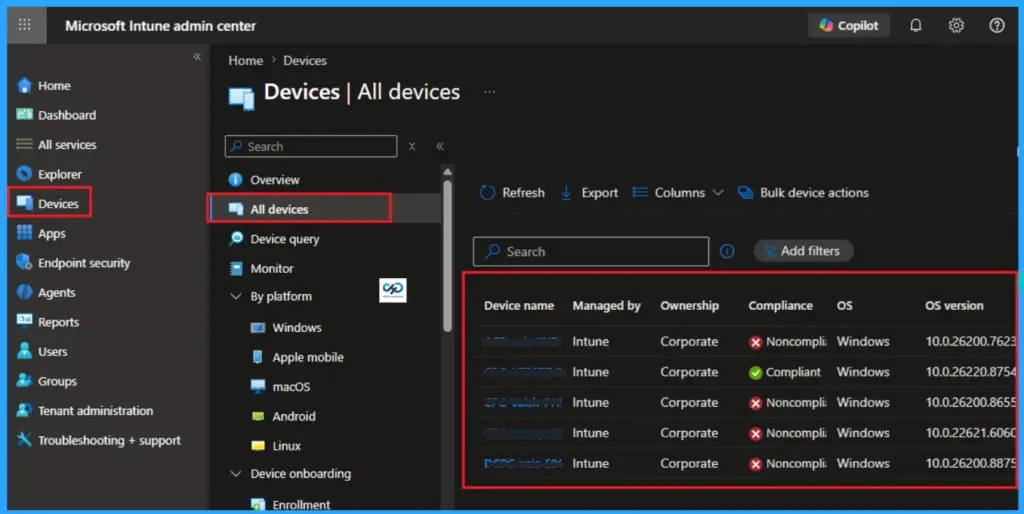
Task: Open Dashboard in the left navigation
Action: pyautogui.click(x=56, y=115)
